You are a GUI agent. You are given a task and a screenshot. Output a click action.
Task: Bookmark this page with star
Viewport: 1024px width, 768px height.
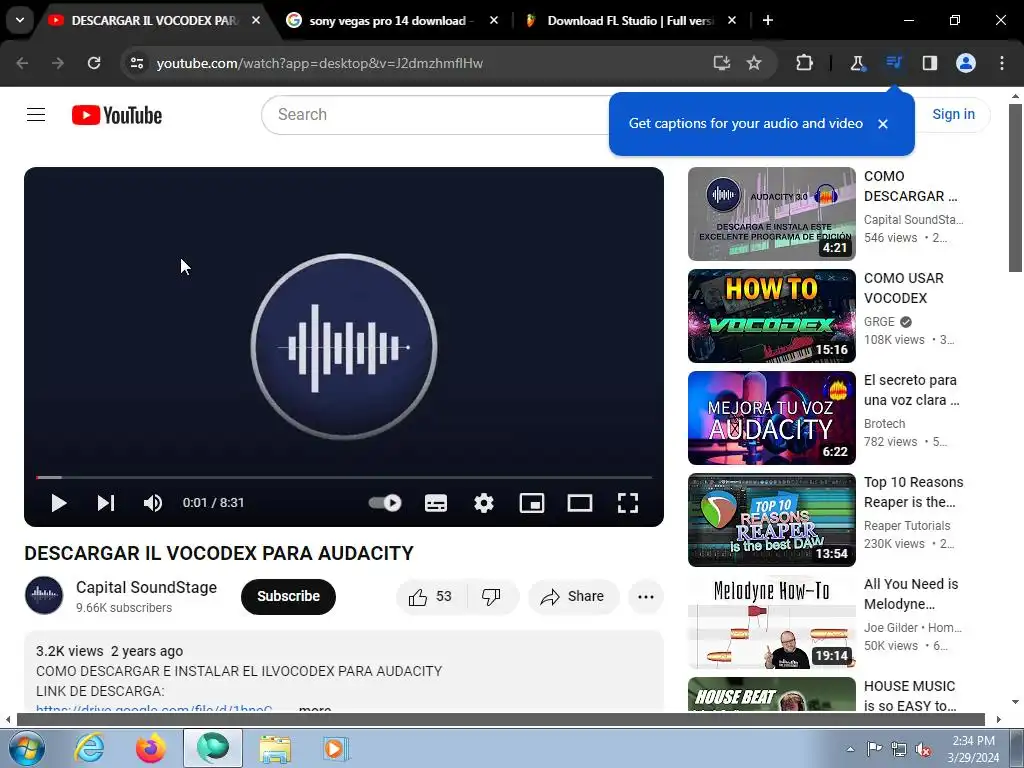[x=754, y=63]
